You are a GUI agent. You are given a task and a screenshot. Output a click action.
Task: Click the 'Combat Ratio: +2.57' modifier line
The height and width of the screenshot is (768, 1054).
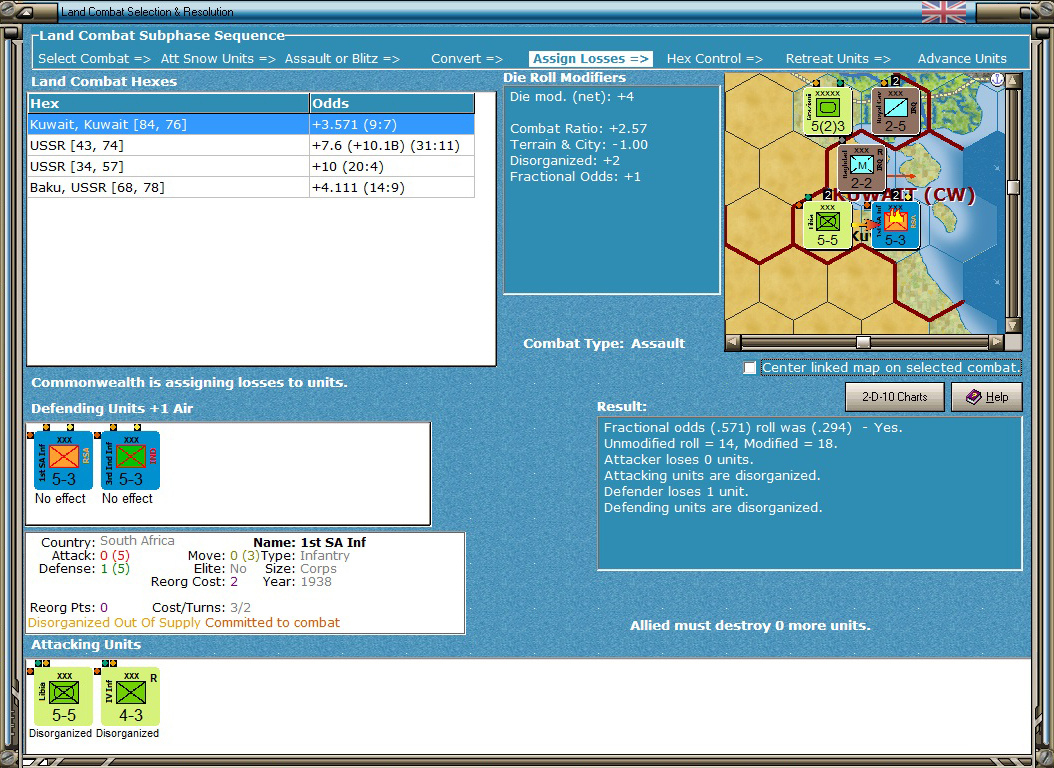click(578, 128)
